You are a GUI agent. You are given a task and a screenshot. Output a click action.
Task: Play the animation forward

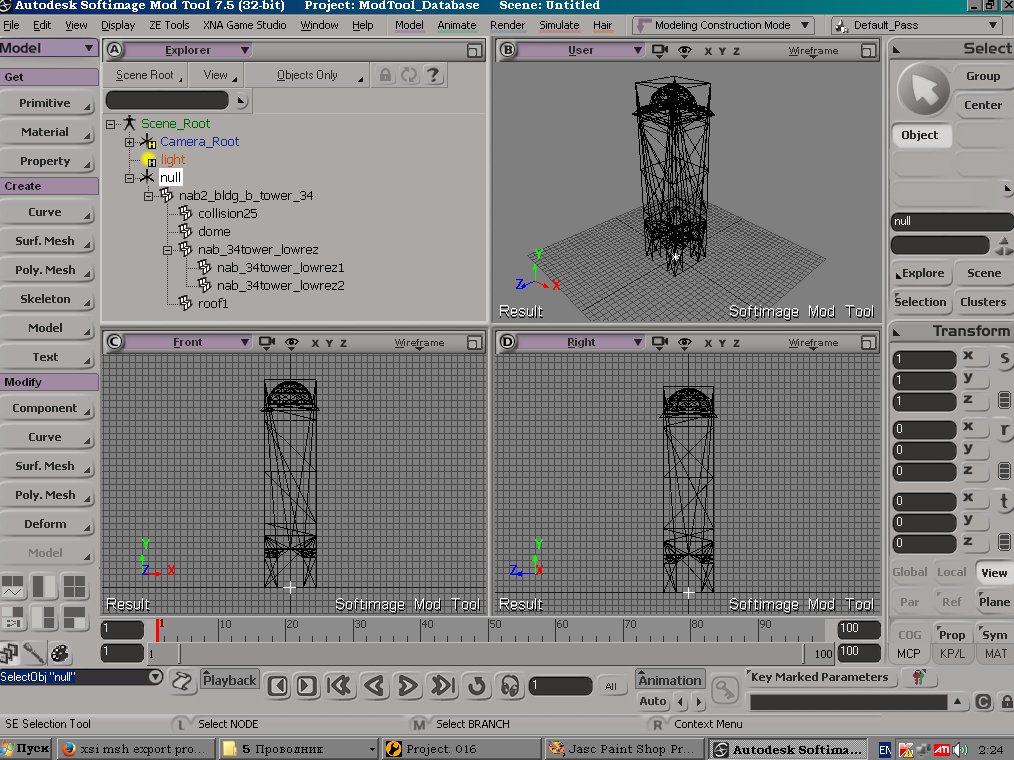pos(407,686)
